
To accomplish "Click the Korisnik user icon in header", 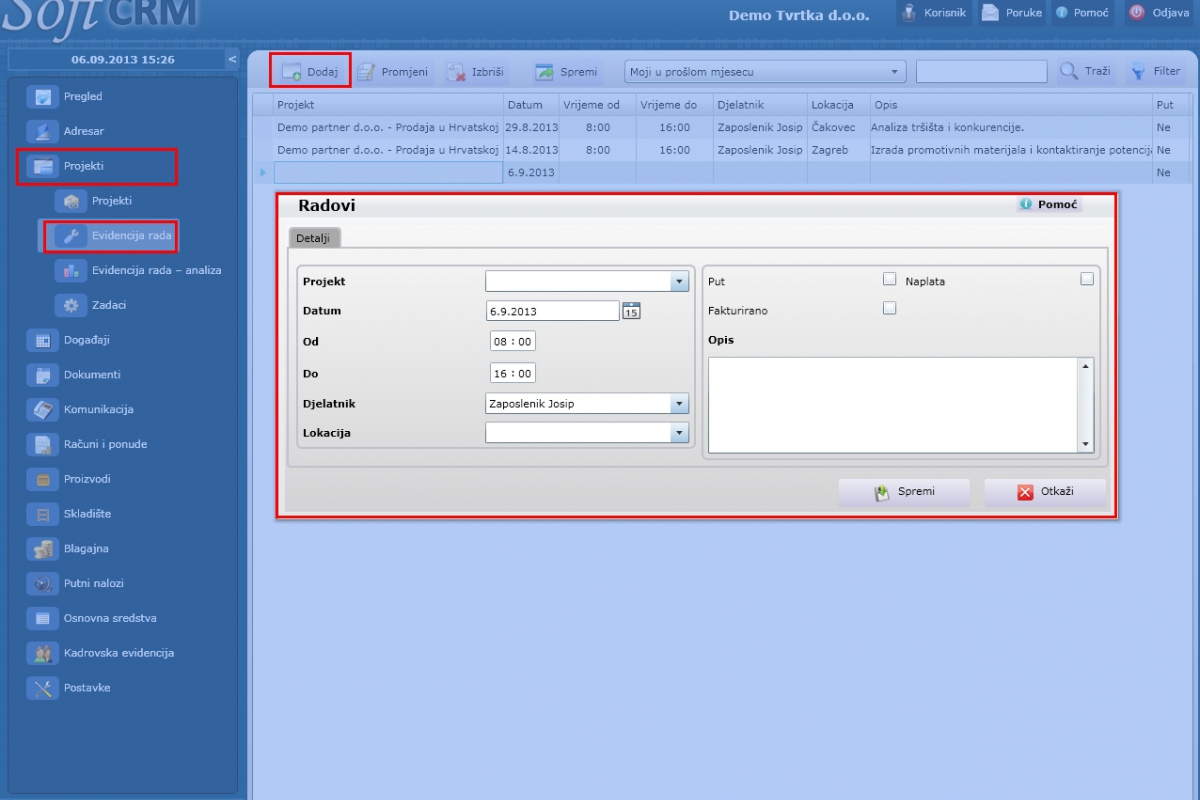I will (909, 13).
